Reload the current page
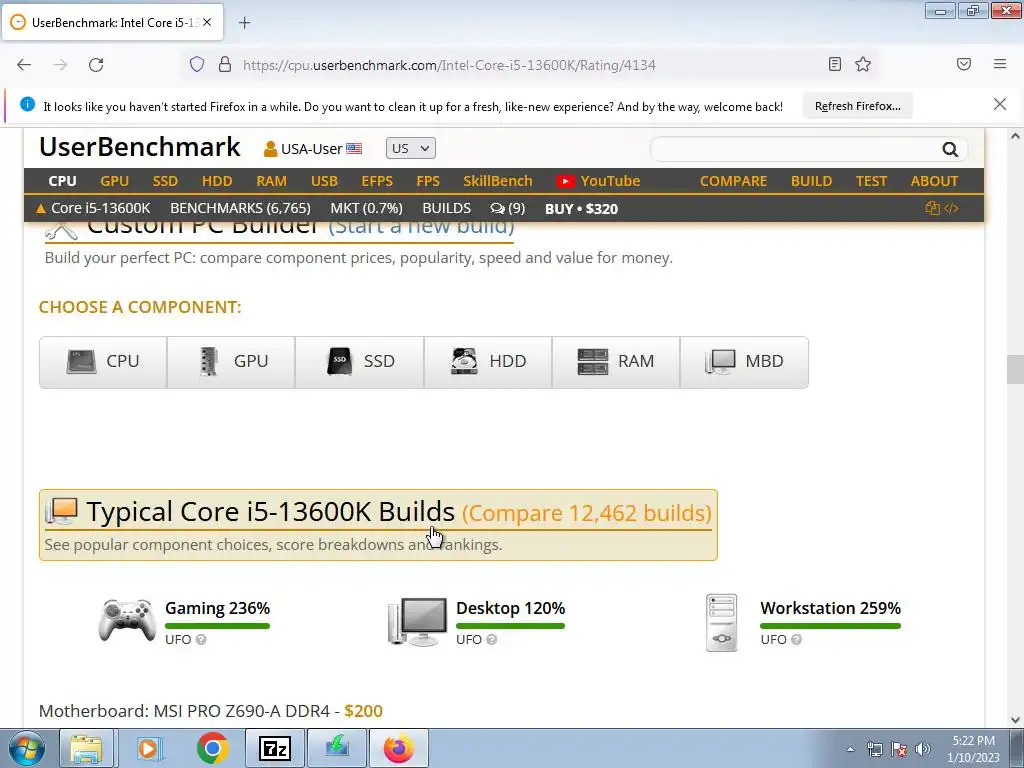This screenshot has width=1024, height=768. [x=96, y=65]
